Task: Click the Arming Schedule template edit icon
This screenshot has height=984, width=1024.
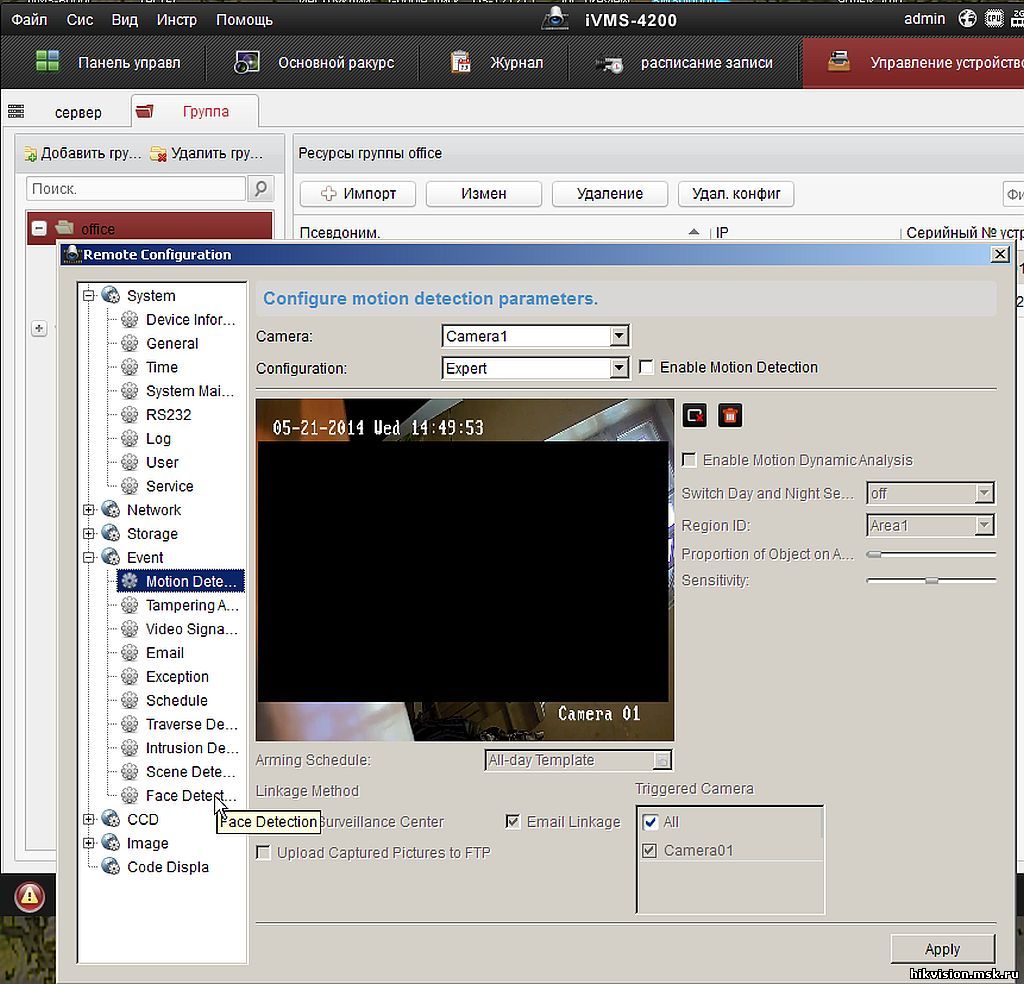Action: (662, 760)
